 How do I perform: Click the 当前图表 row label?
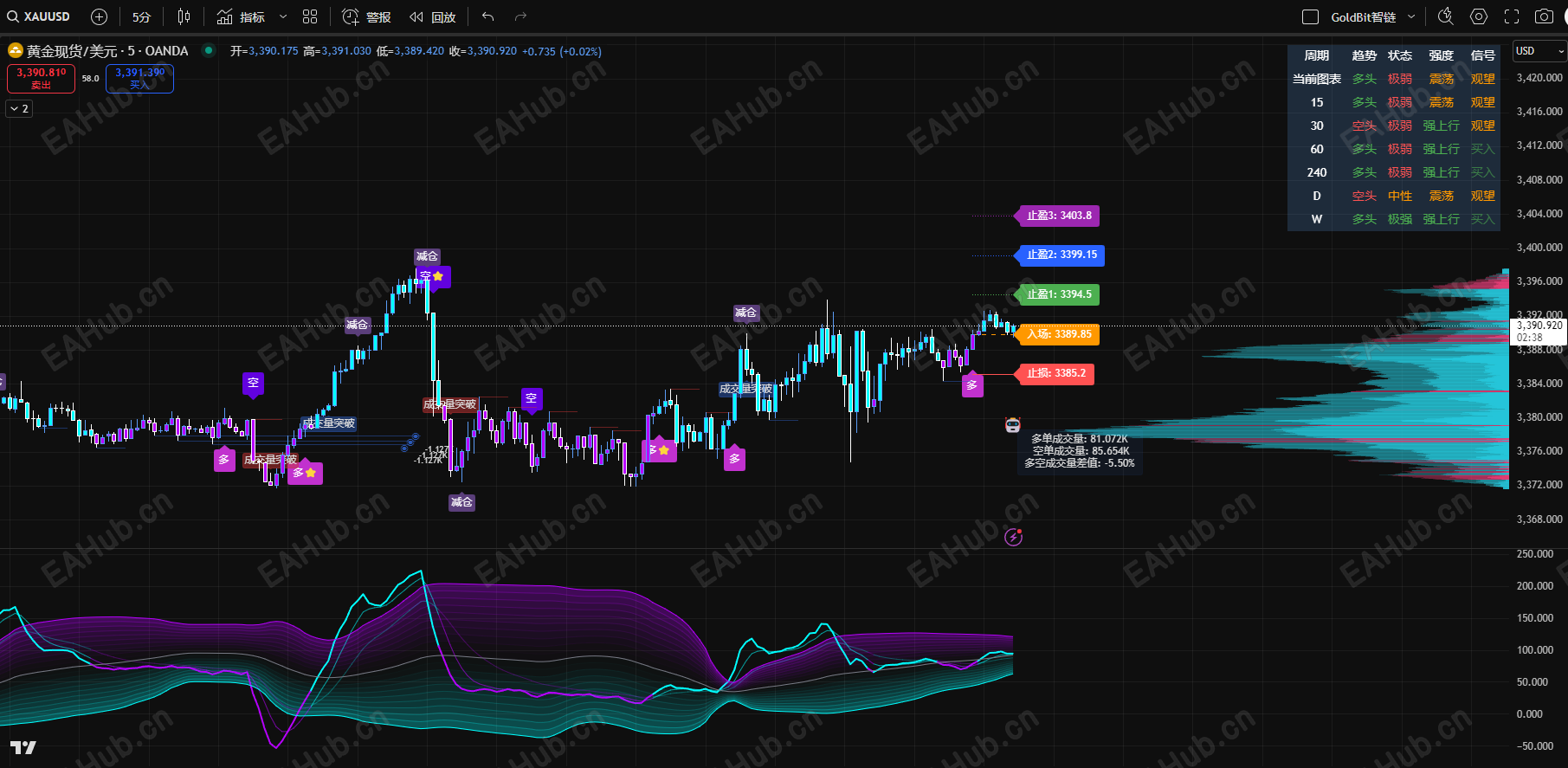(x=1316, y=79)
